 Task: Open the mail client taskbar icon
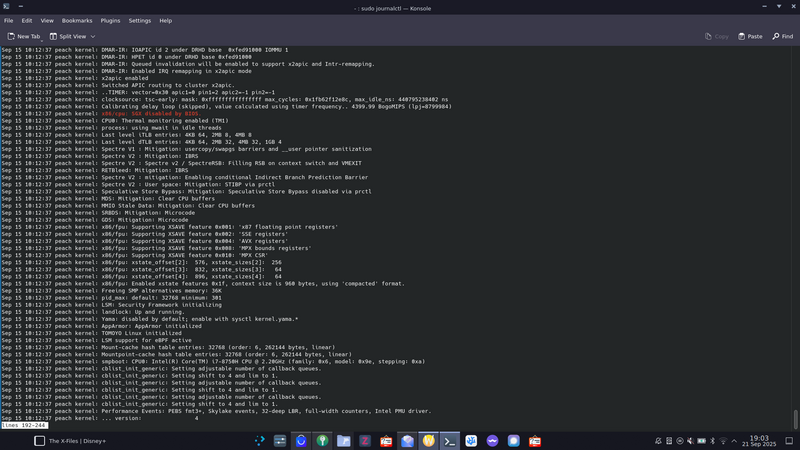(407, 441)
